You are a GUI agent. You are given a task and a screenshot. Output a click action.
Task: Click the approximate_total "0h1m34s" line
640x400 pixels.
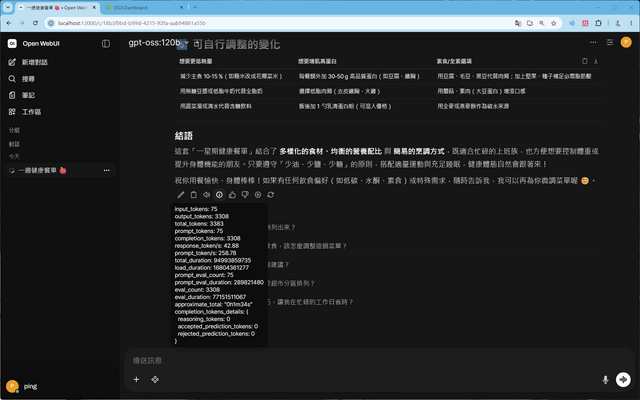coord(213,304)
